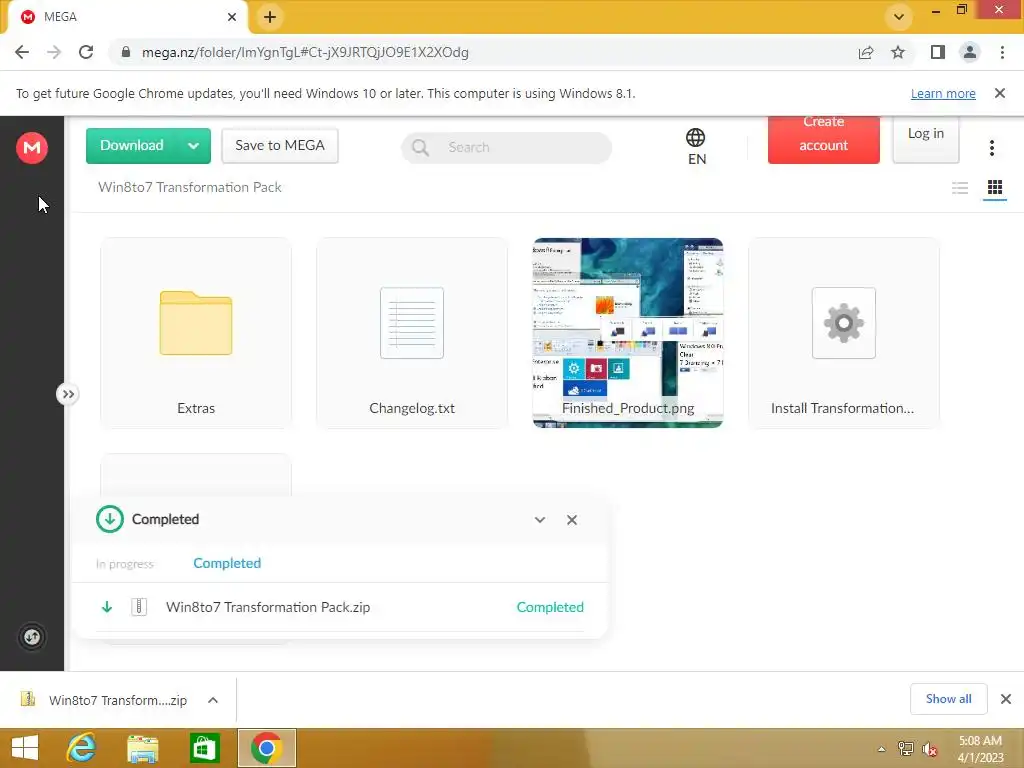The height and width of the screenshot is (768, 1024).
Task: Click Show all downloads button
Action: click(x=948, y=699)
